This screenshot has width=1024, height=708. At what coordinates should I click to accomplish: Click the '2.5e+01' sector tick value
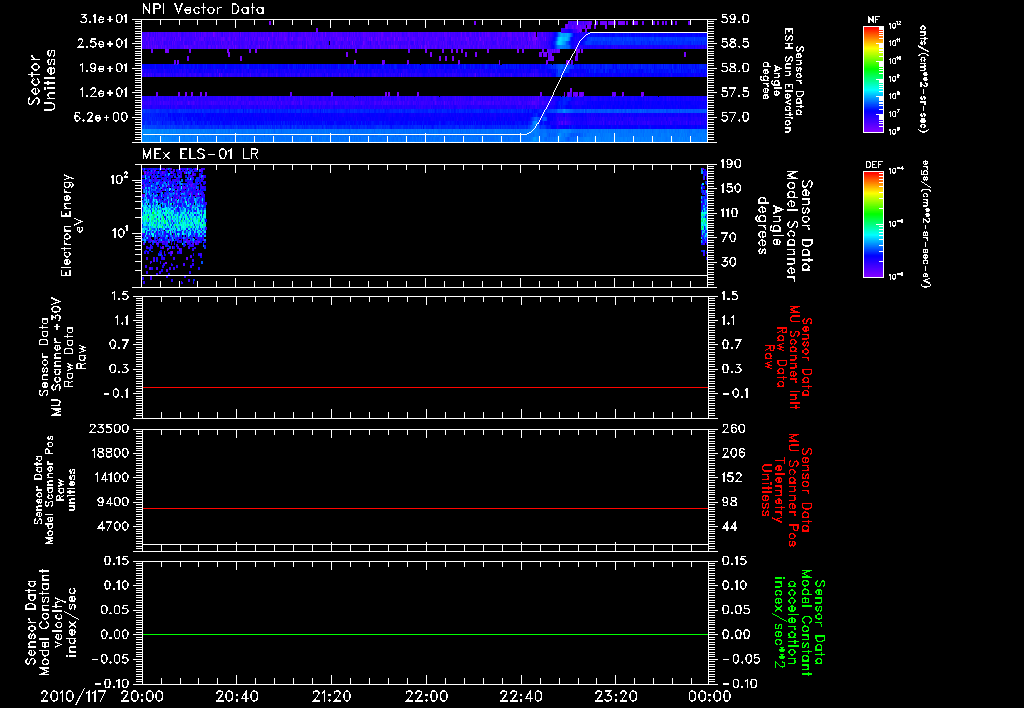(104, 43)
